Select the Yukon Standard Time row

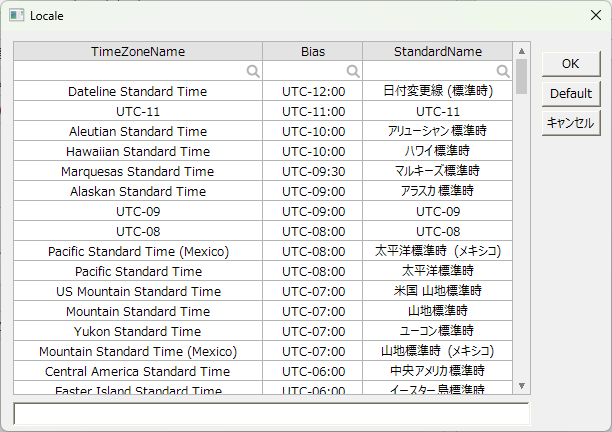coord(138,331)
